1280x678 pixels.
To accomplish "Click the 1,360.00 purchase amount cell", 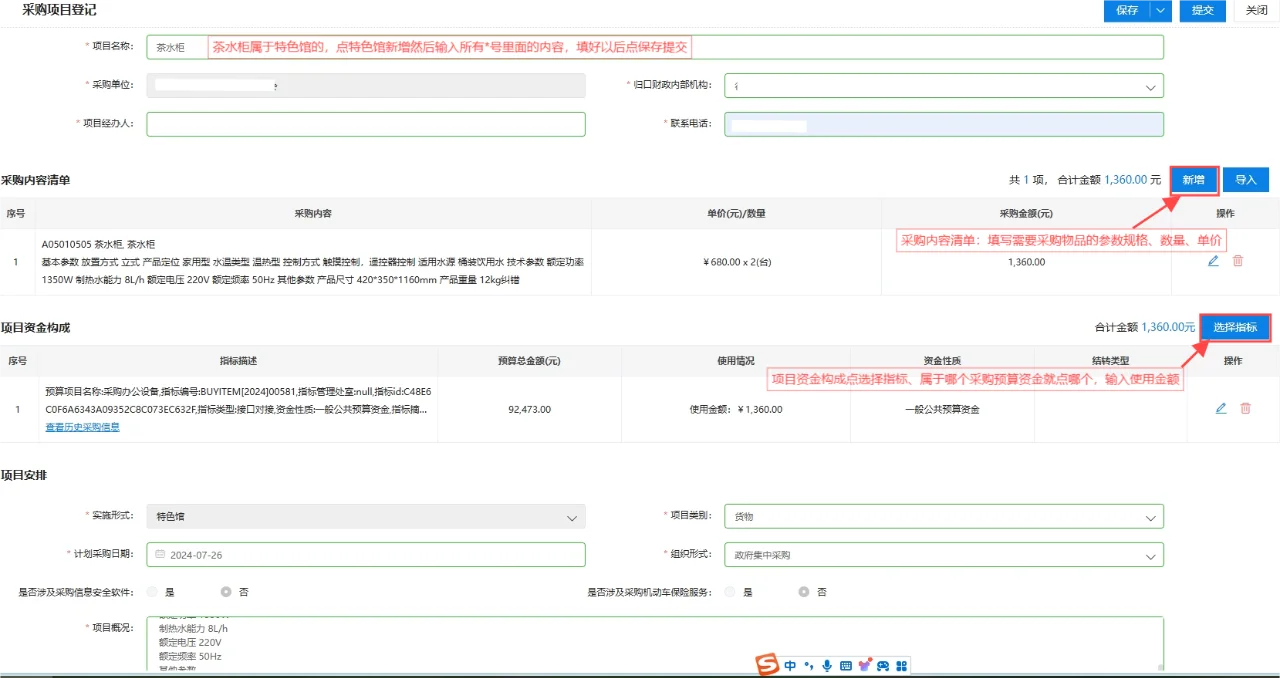I will (x=1027, y=262).
